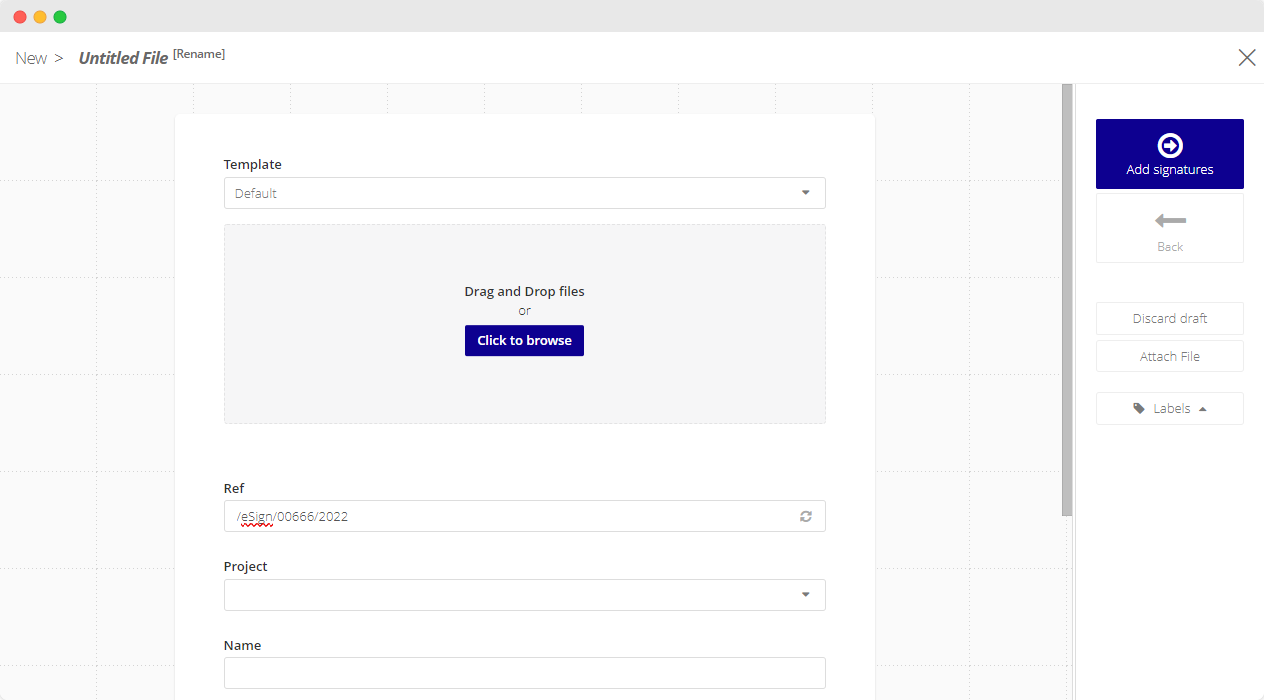This screenshot has width=1264, height=700.
Task: Click the green macOS maximize button
Action: coord(60,17)
